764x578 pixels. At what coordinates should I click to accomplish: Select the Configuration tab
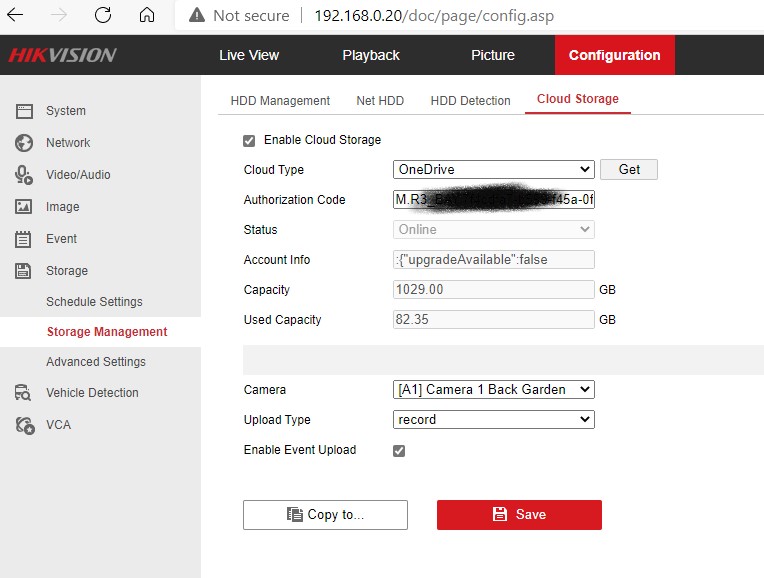tap(614, 55)
